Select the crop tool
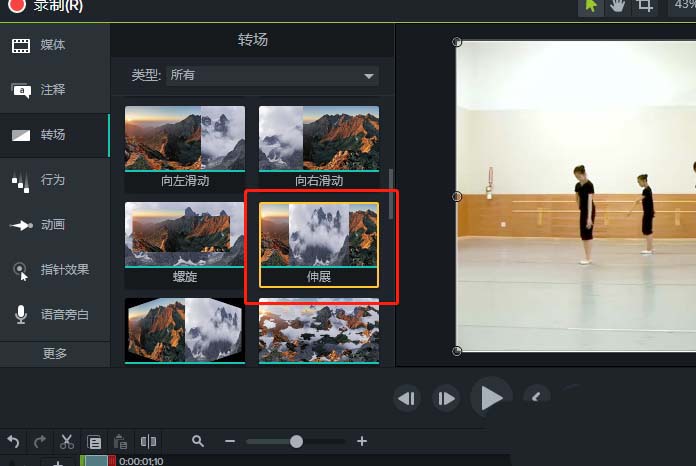The image size is (696, 466). pyautogui.click(x=645, y=6)
